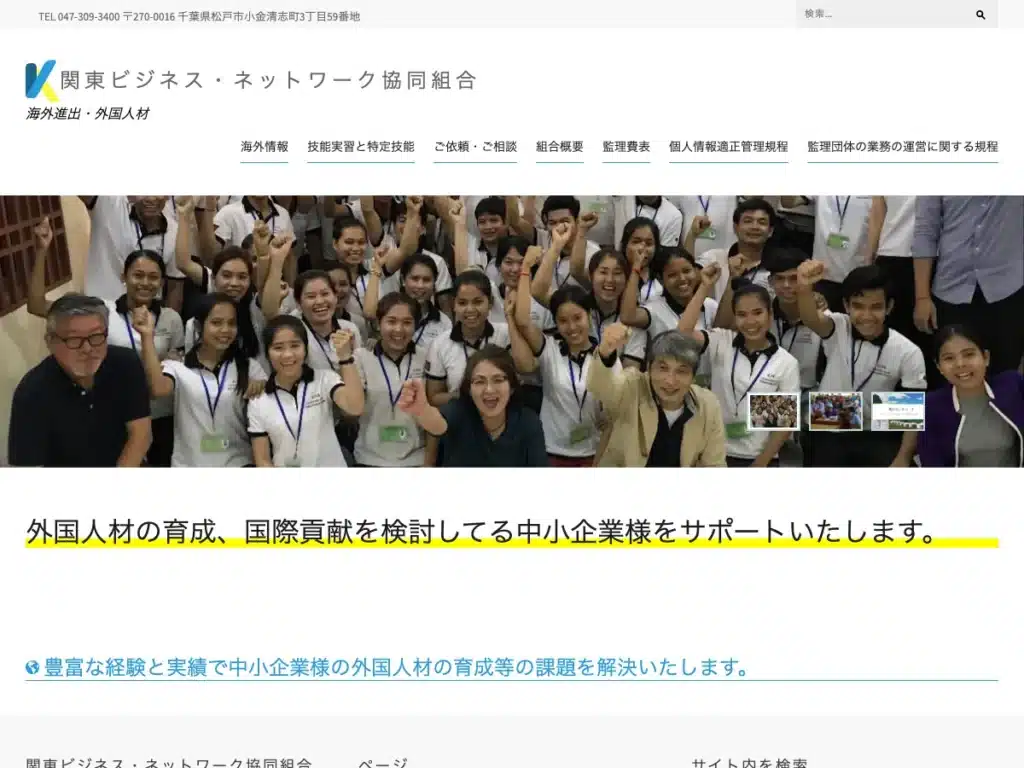Viewport: 1024px width, 768px height.
Task: Open the 技能実習と特定技能 menu item
Action: 361,147
